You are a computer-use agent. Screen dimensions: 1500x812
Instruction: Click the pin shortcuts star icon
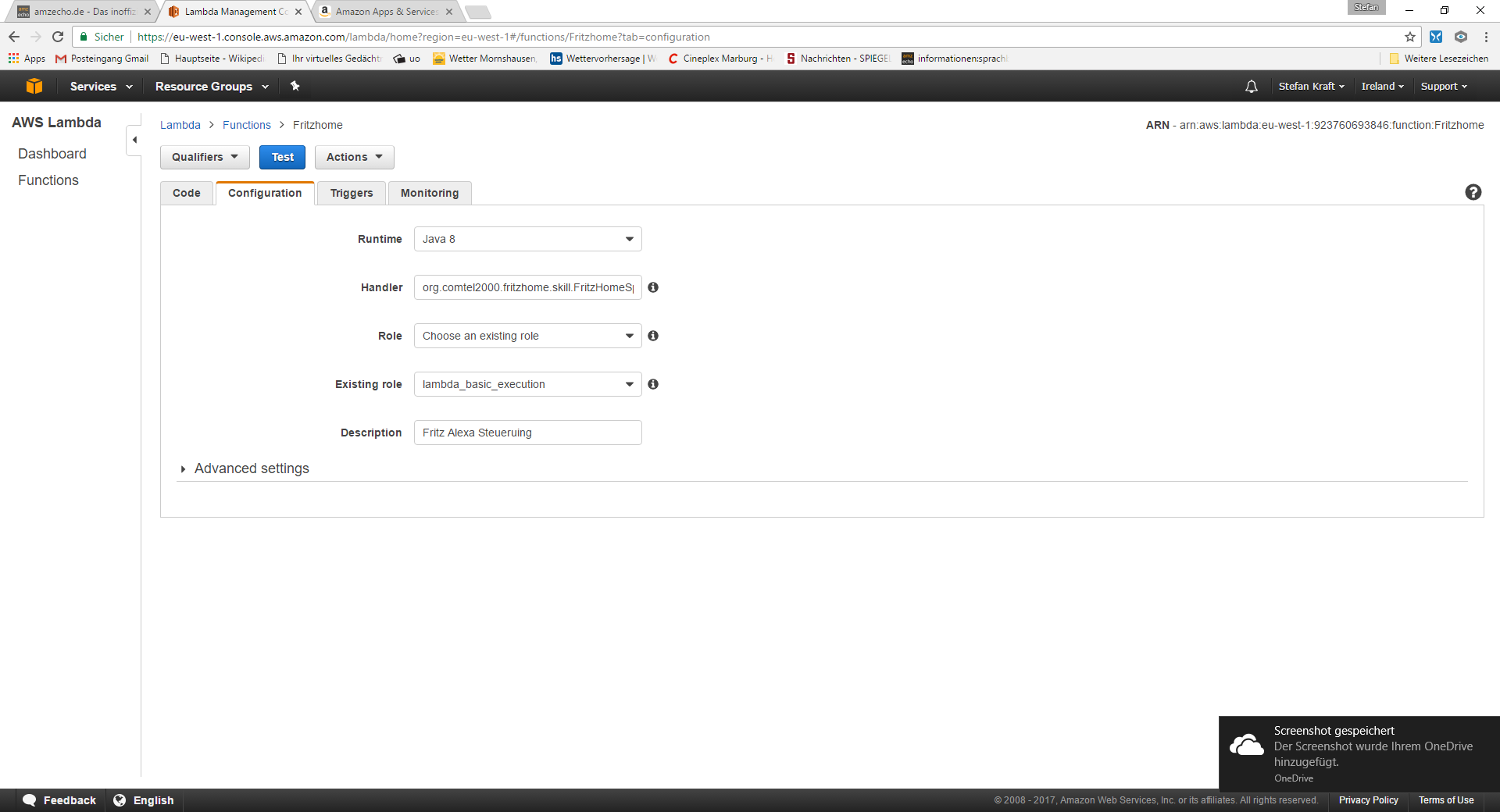point(295,86)
